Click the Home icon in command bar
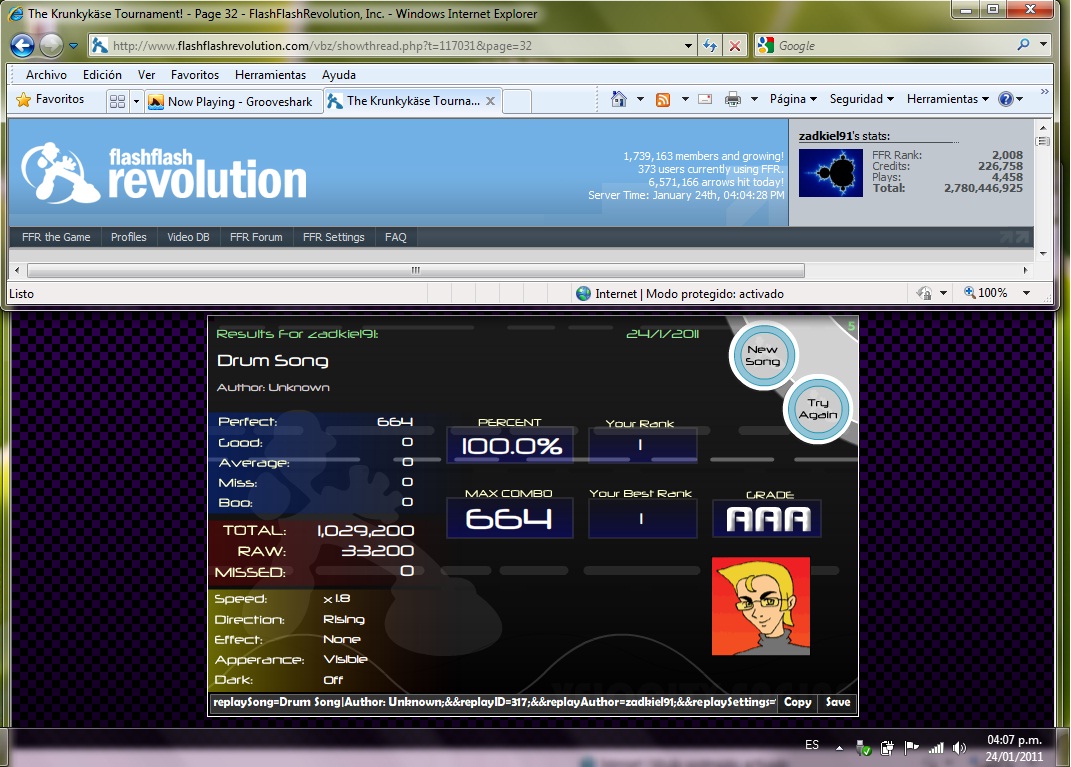1071x767 pixels. 619,100
